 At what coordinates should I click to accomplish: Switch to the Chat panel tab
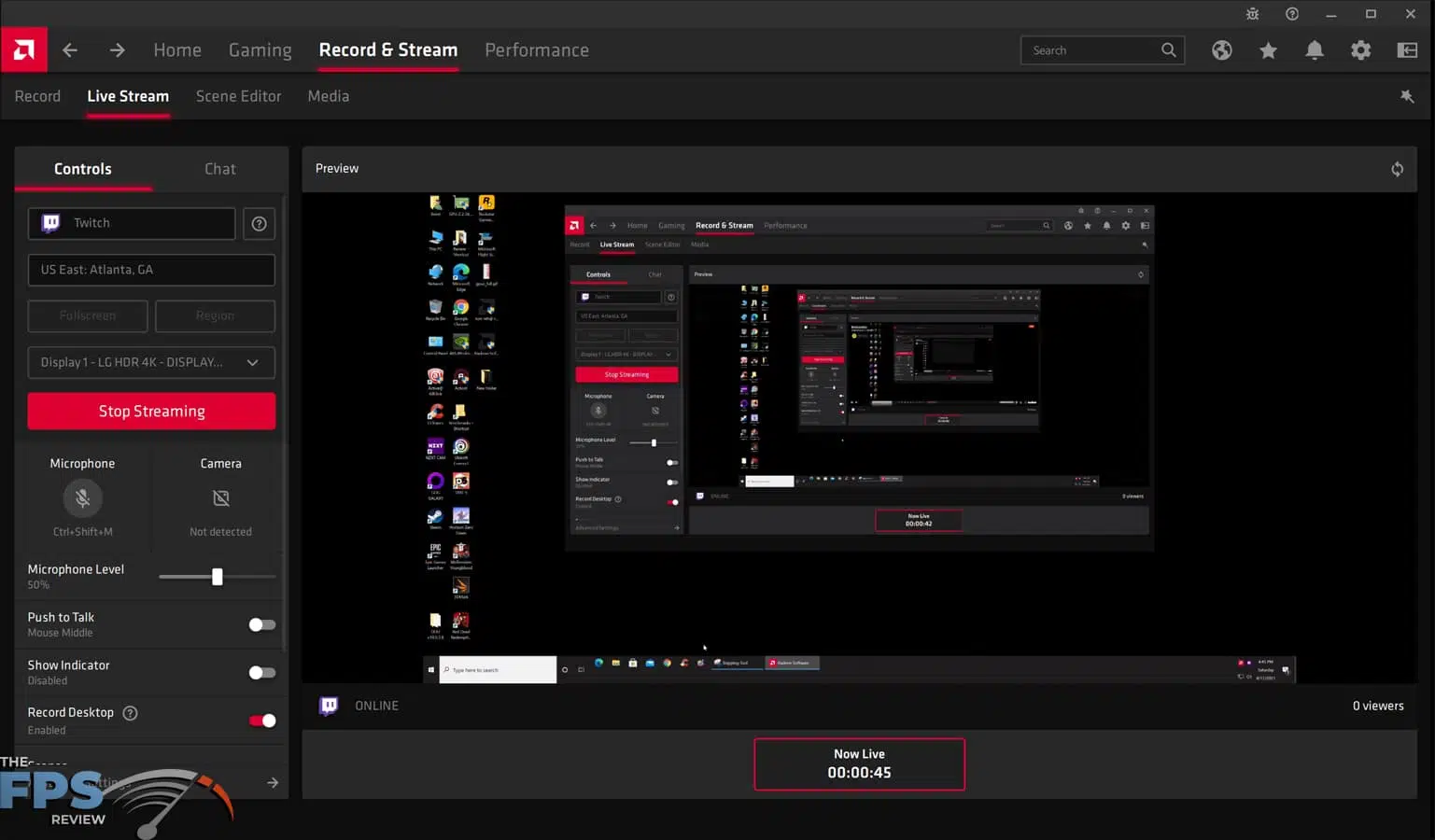[220, 169]
